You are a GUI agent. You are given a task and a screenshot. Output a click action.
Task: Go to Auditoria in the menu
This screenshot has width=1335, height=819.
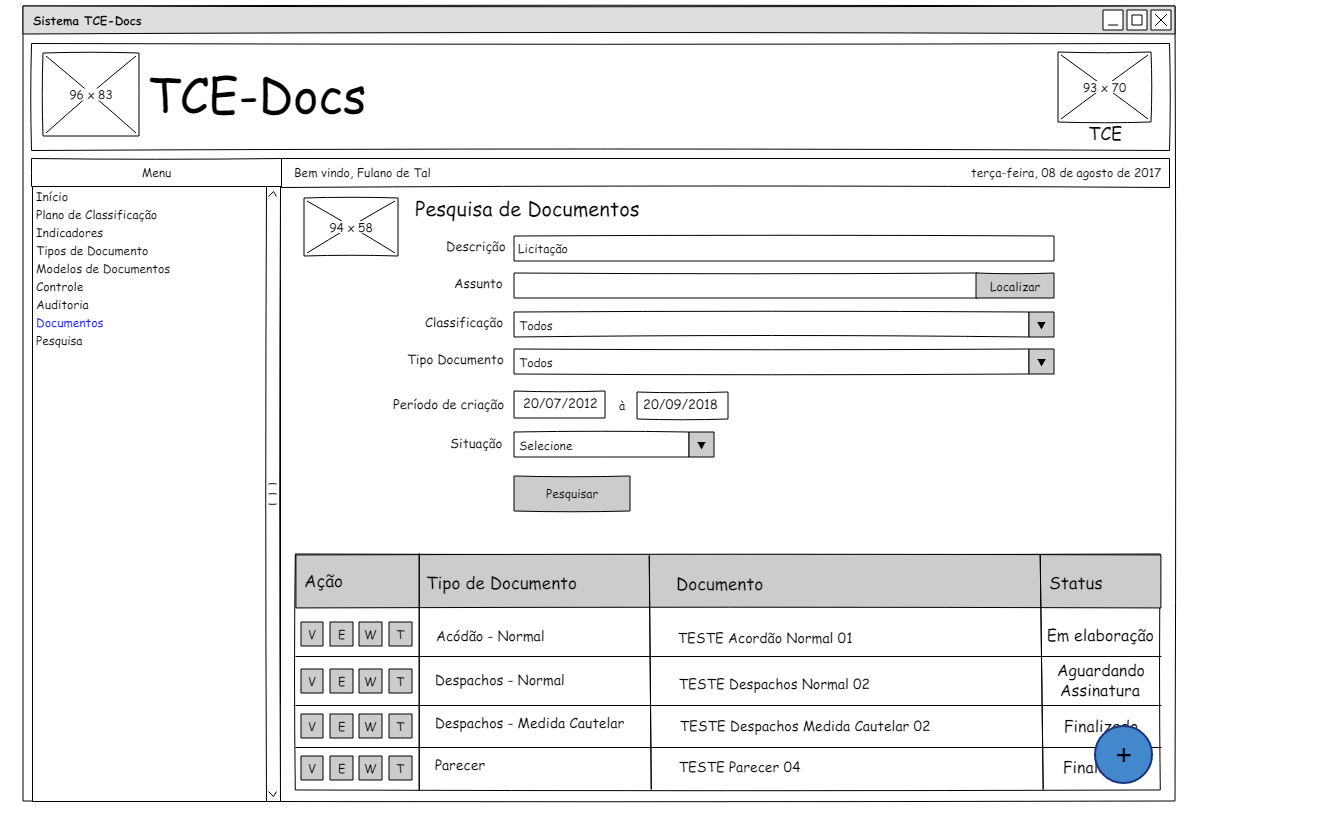point(62,305)
